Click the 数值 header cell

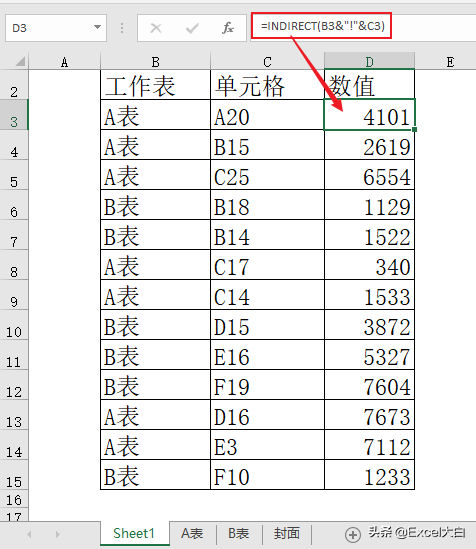tap(370, 85)
